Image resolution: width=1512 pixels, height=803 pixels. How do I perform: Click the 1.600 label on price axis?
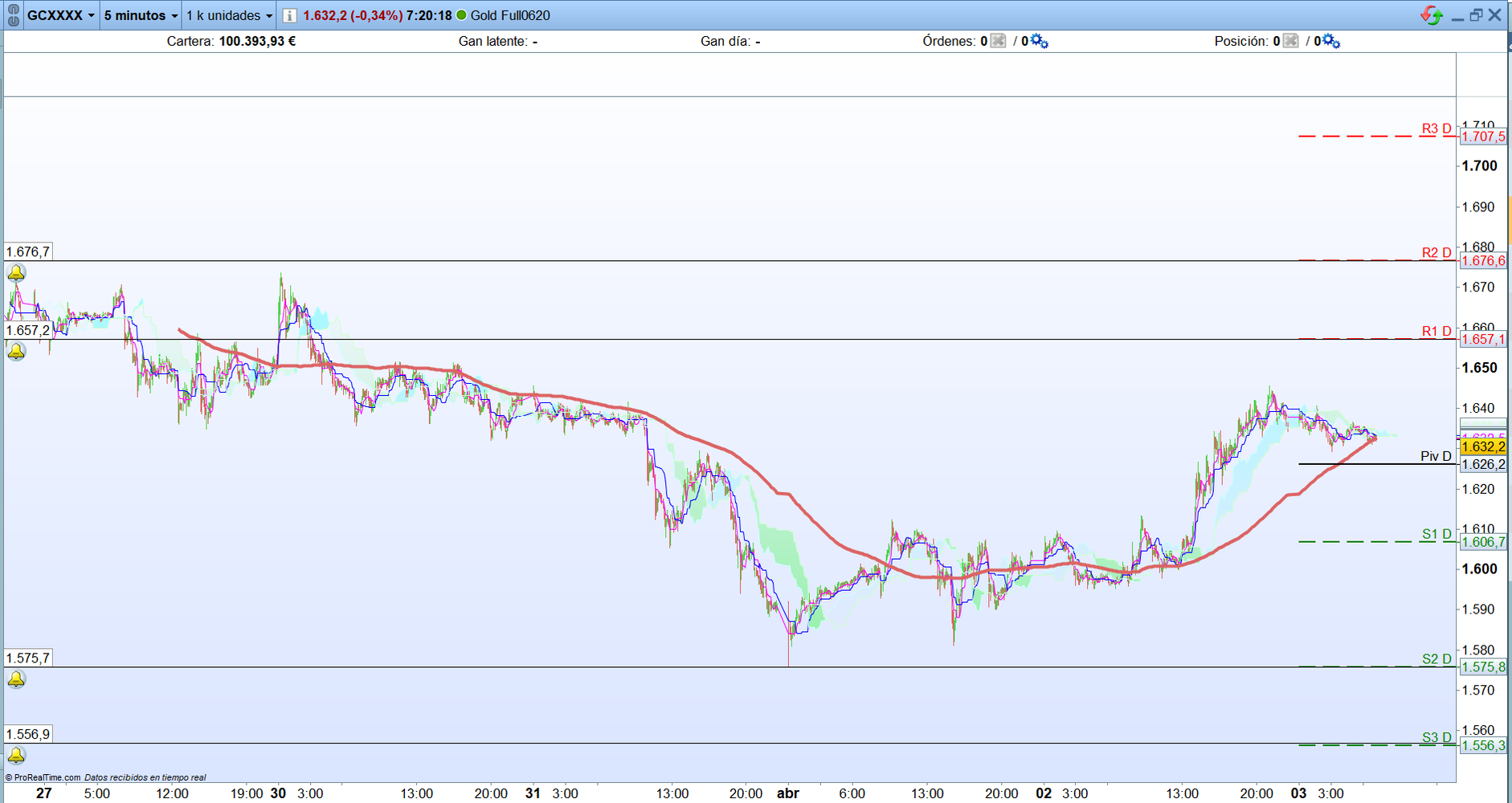[1480, 569]
